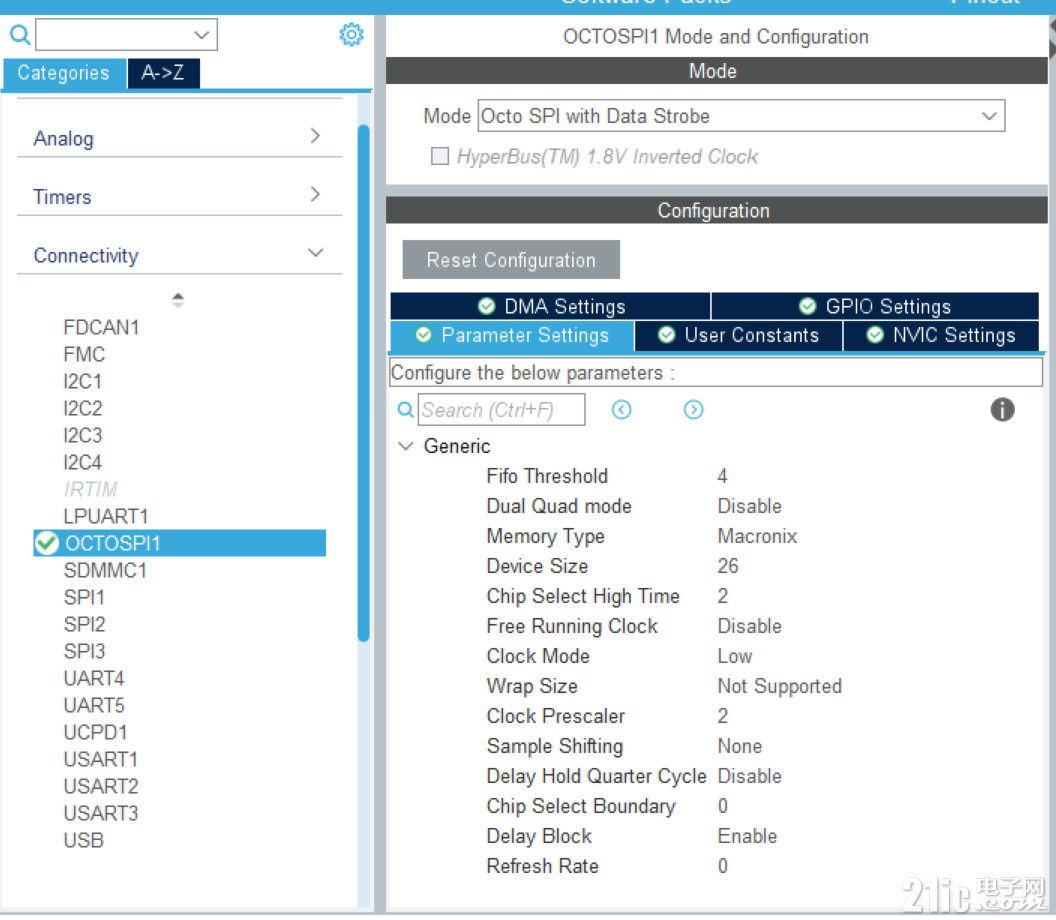1056x920 pixels.
Task: Click the search magnifier icon in sidebar
Action: pyautogui.click(x=20, y=33)
